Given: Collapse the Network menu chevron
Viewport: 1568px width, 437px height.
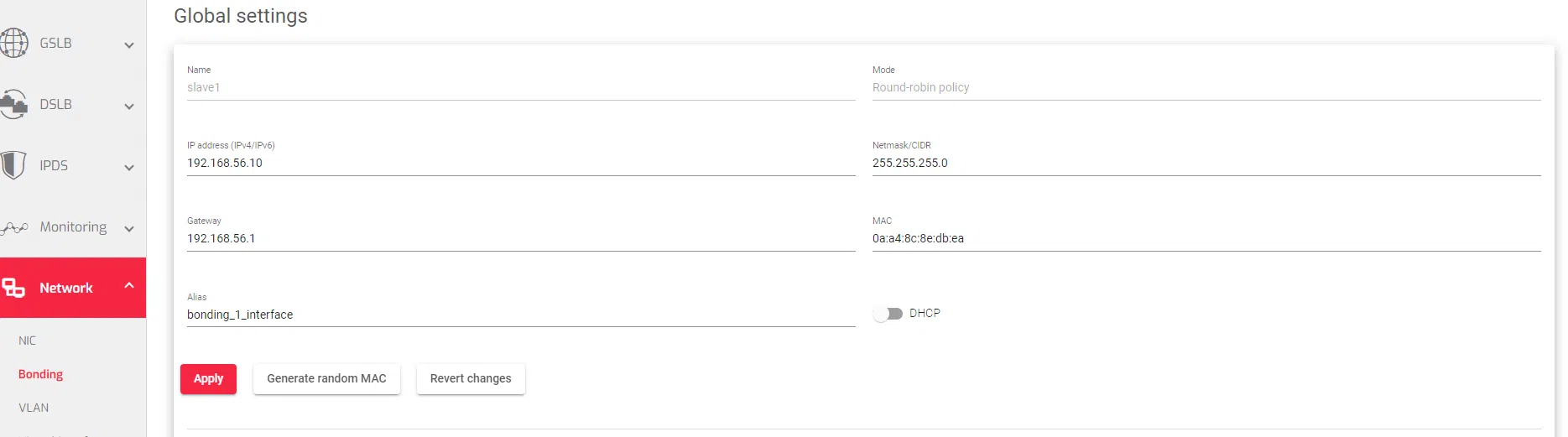Looking at the screenshot, I should pos(129,286).
